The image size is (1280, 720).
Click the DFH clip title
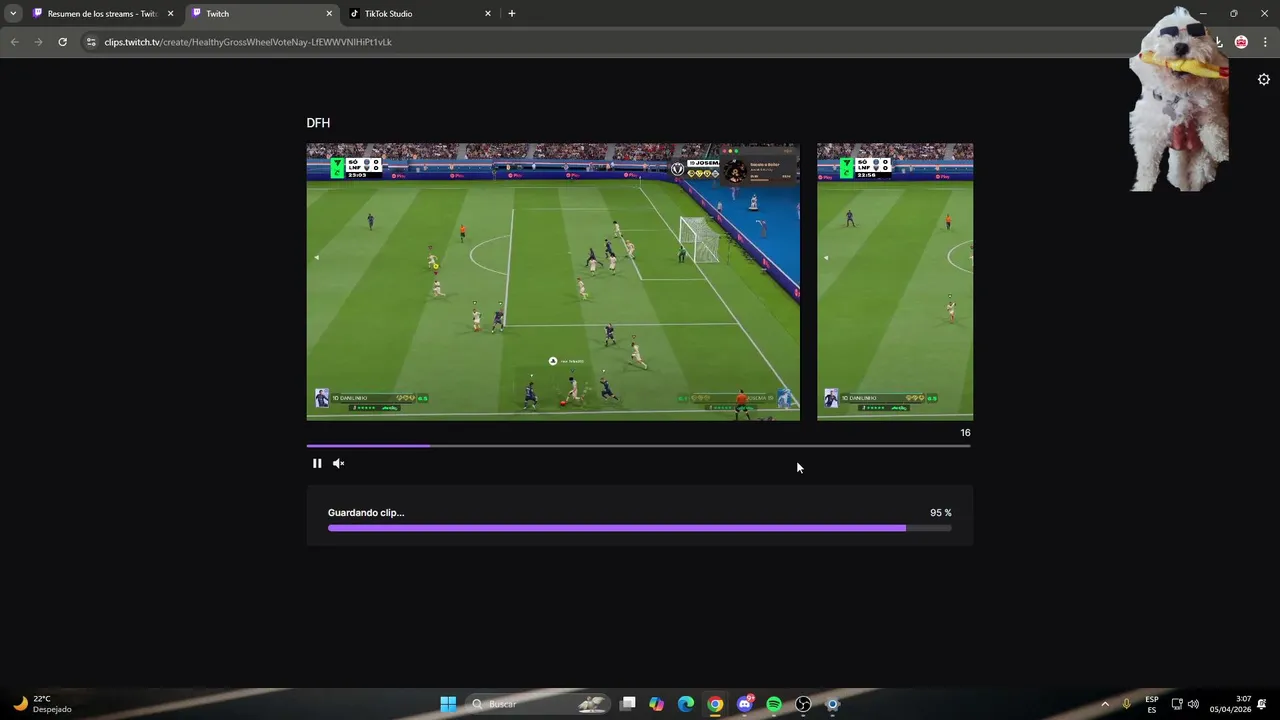[x=318, y=123]
